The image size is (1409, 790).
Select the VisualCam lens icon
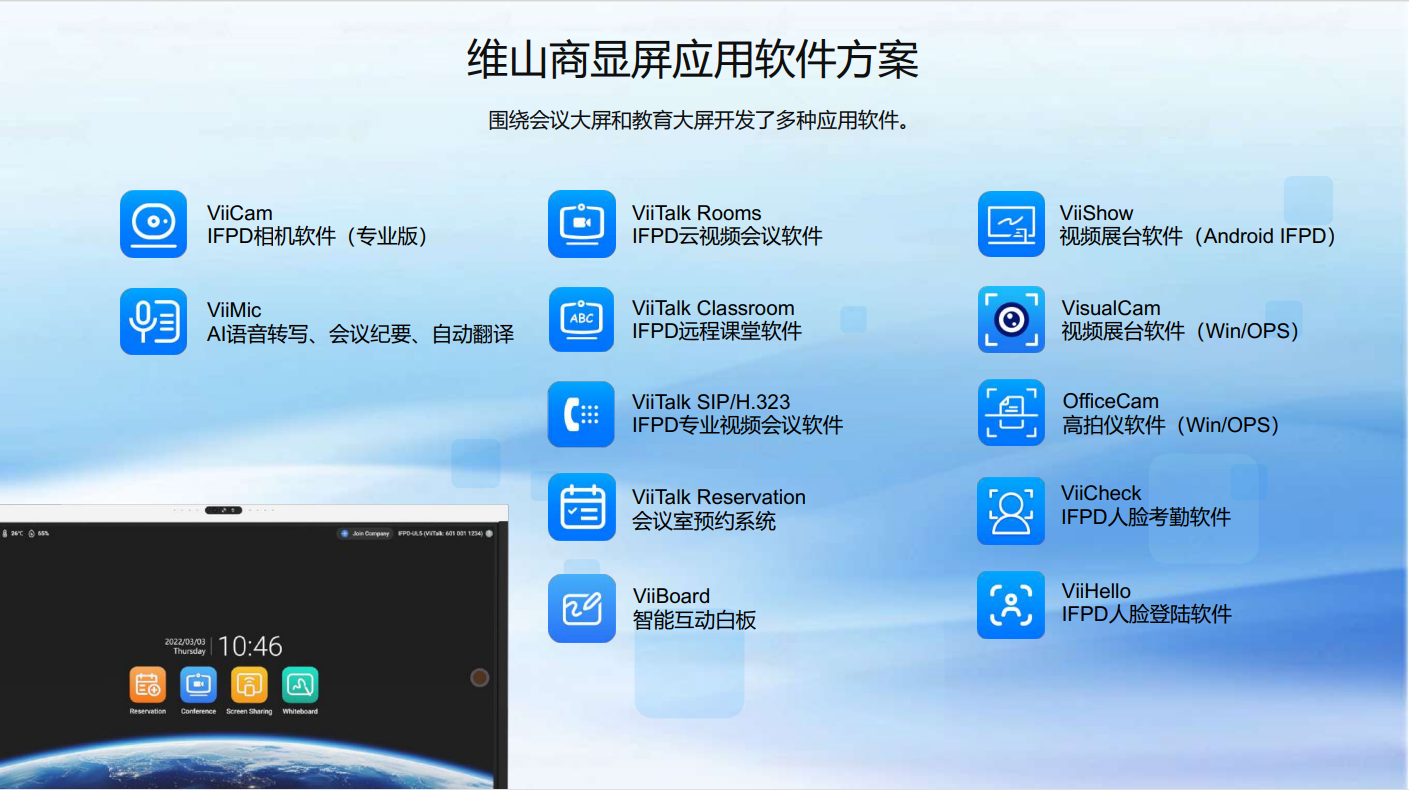tap(1011, 319)
